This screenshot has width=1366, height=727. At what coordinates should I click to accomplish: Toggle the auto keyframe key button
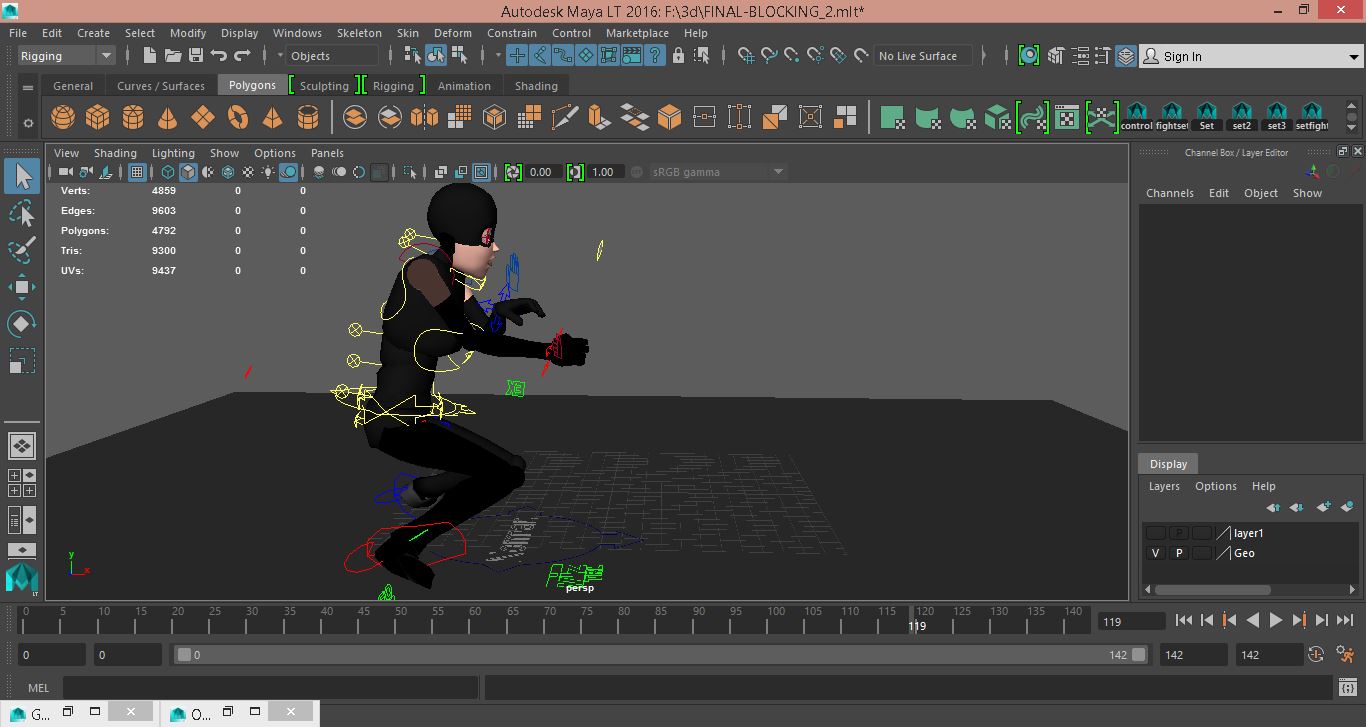1316,655
